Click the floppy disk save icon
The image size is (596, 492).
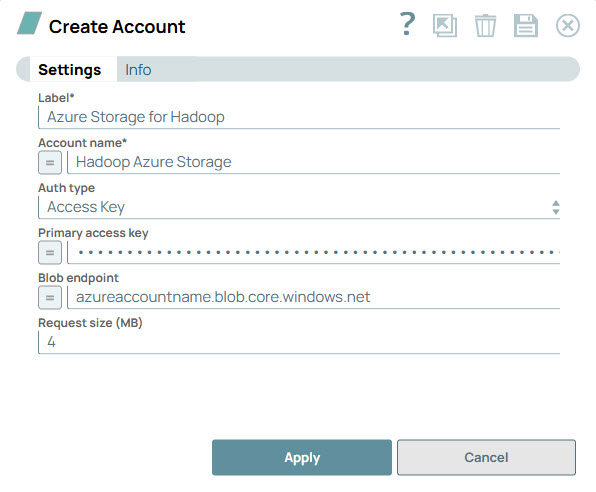click(526, 25)
